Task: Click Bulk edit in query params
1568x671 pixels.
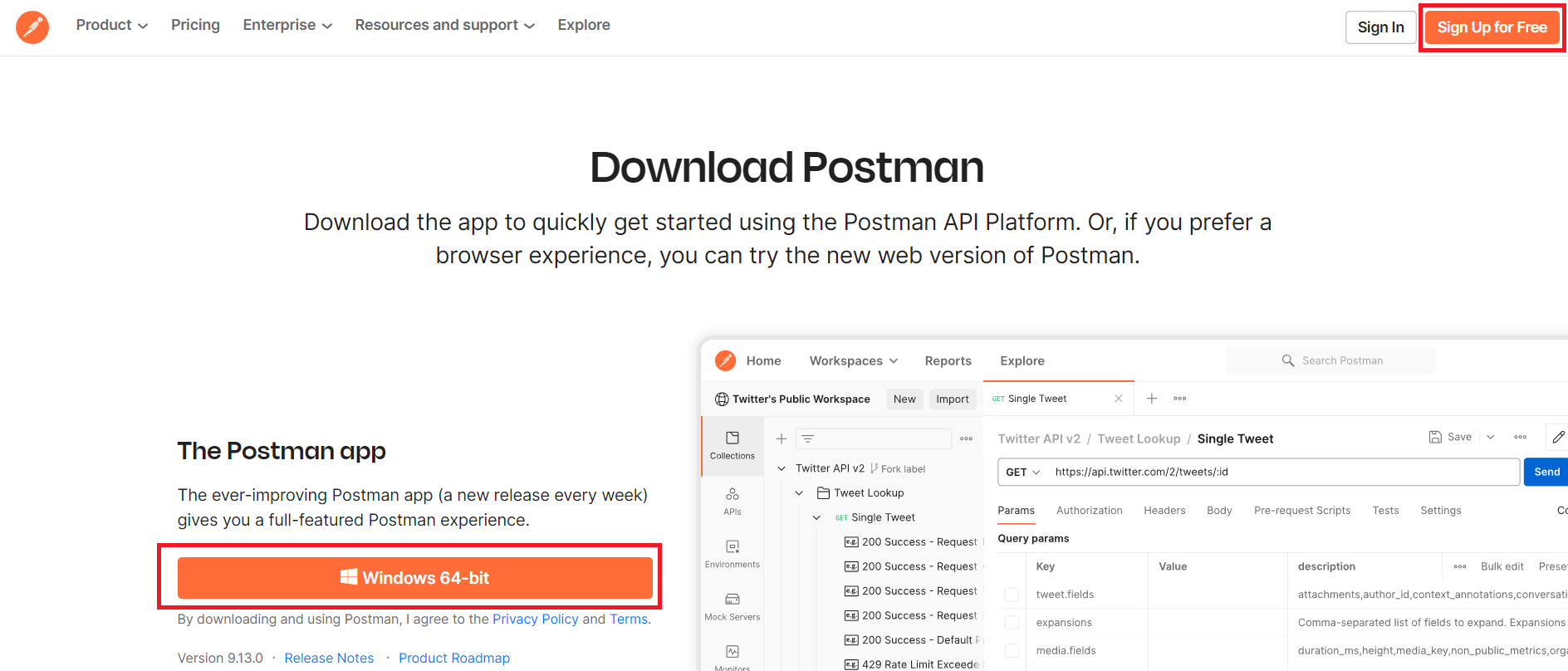Action: click(1502, 566)
